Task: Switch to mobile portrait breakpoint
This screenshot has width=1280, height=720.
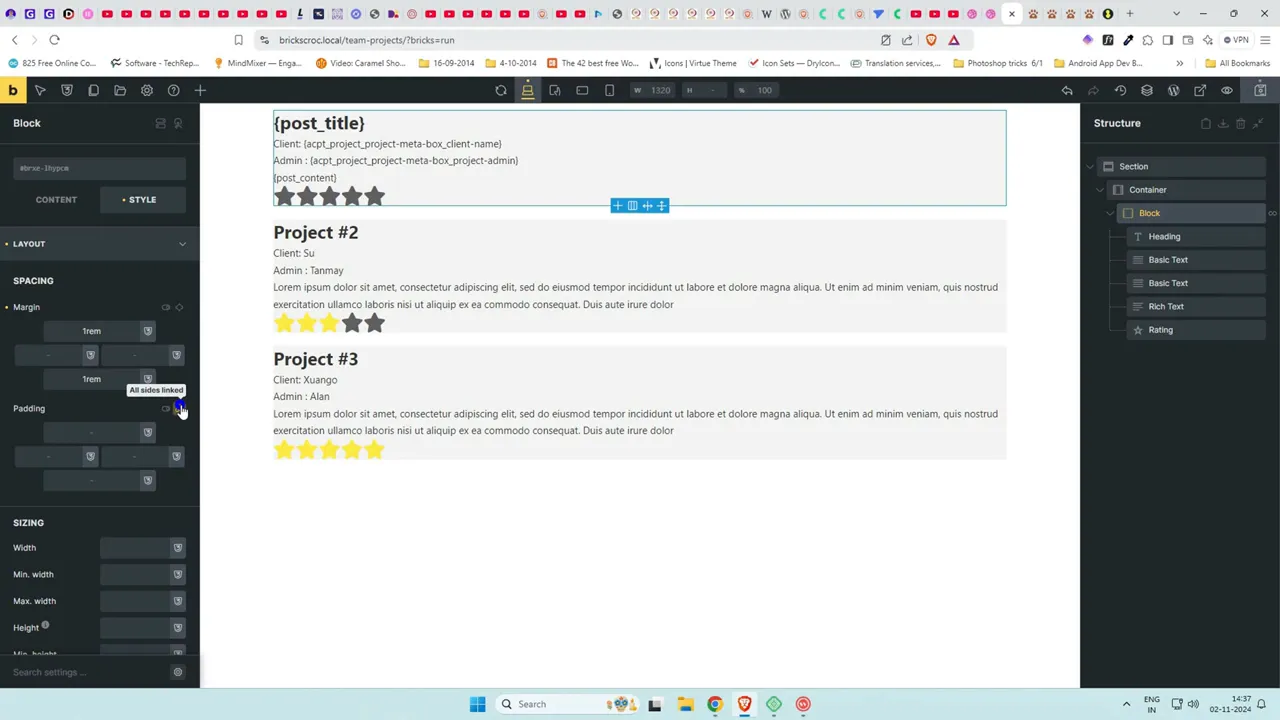Action: click(609, 90)
